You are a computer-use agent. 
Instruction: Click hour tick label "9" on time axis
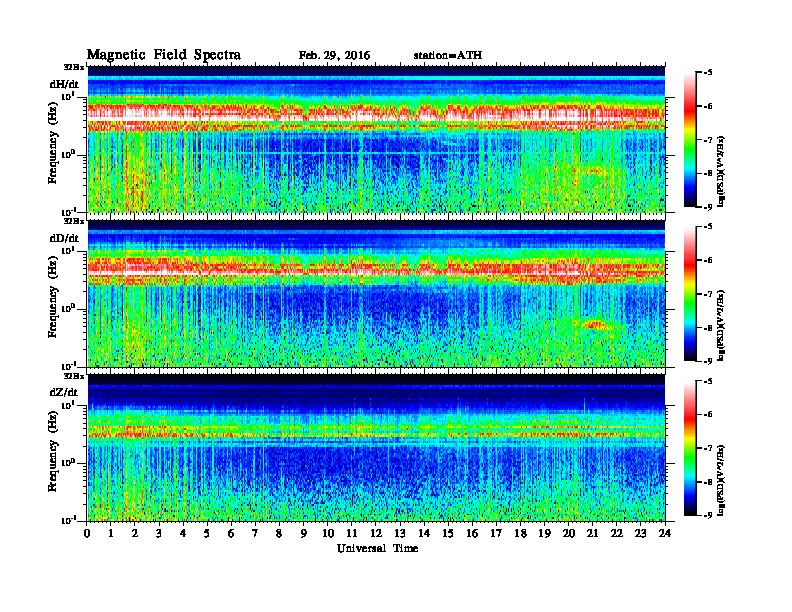click(304, 534)
